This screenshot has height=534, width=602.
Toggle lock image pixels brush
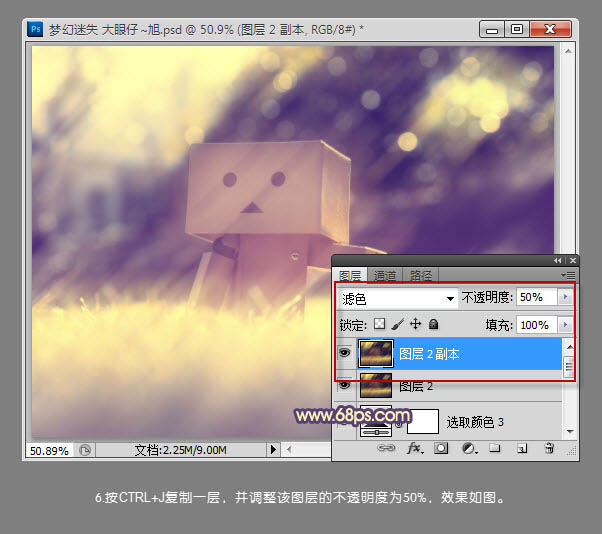(x=397, y=325)
